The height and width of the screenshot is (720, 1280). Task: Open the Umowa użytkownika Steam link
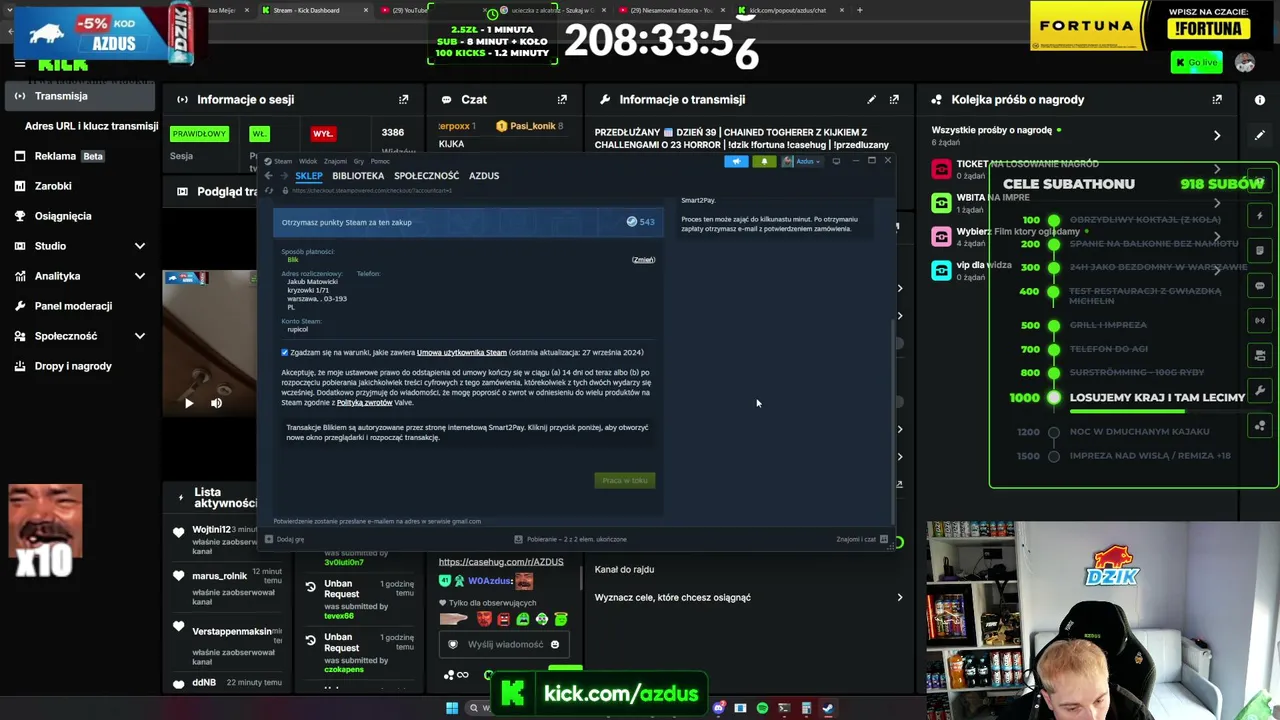[462, 353]
